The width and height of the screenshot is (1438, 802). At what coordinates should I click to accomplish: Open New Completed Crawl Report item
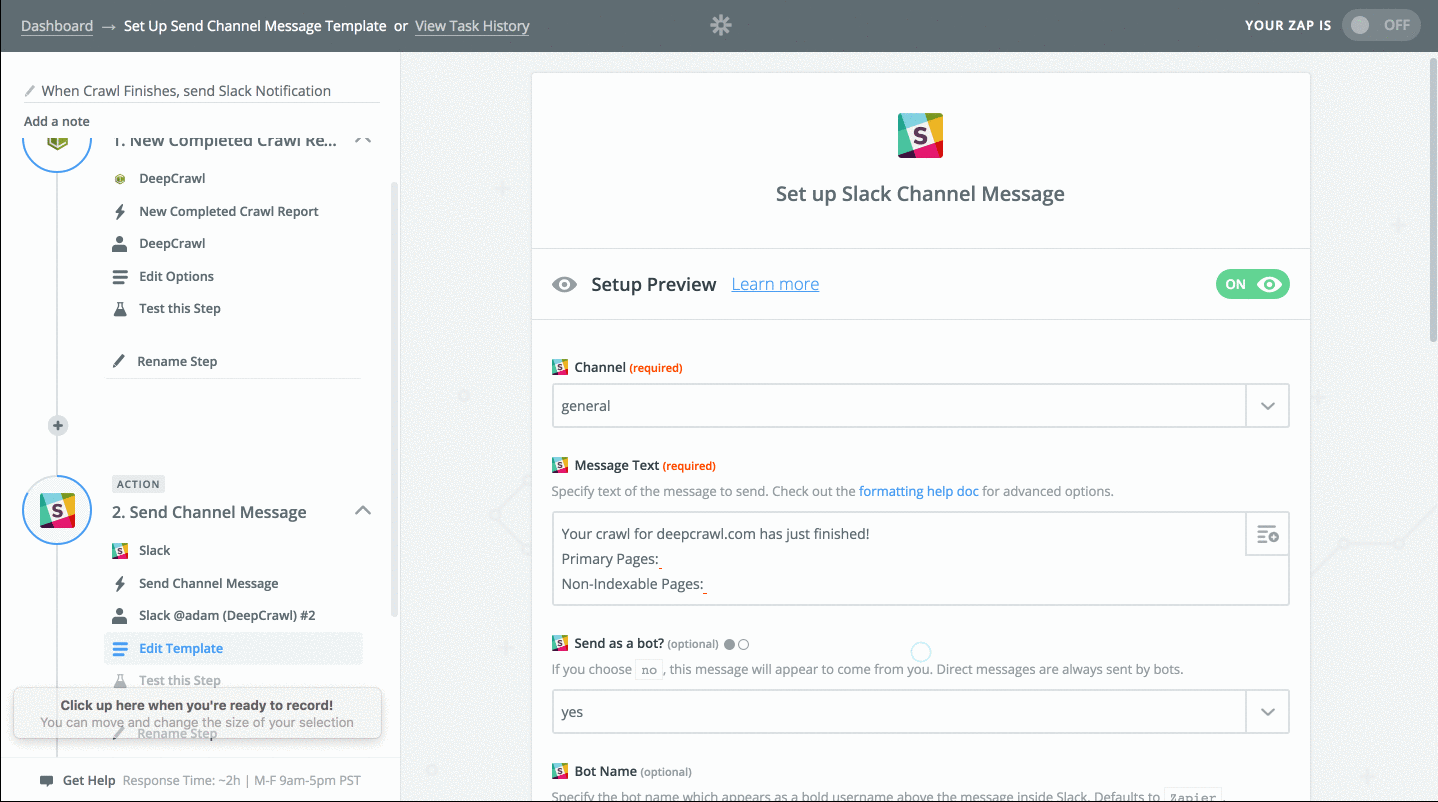point(229,212)
